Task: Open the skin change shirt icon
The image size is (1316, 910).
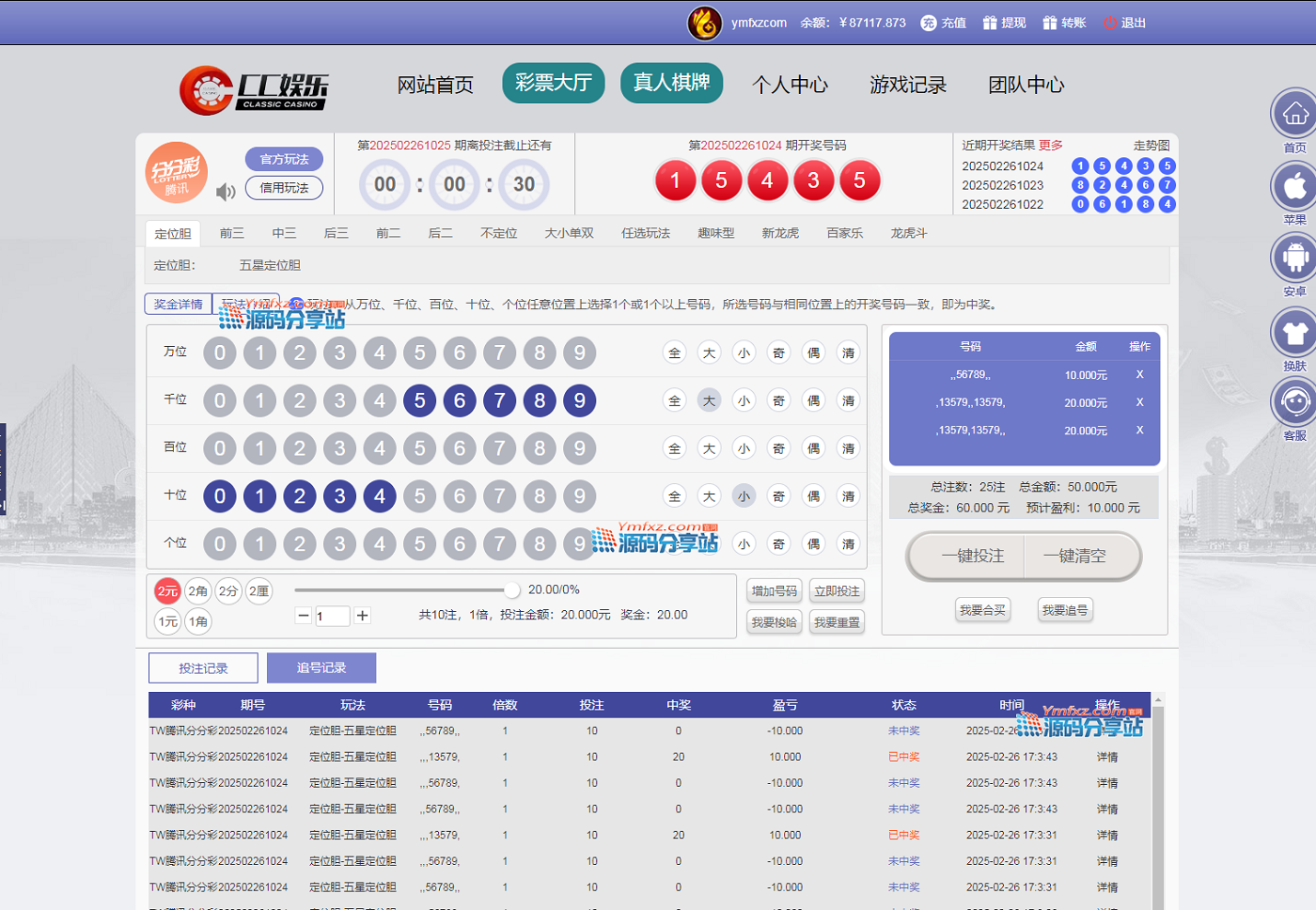Action: 1294,333
